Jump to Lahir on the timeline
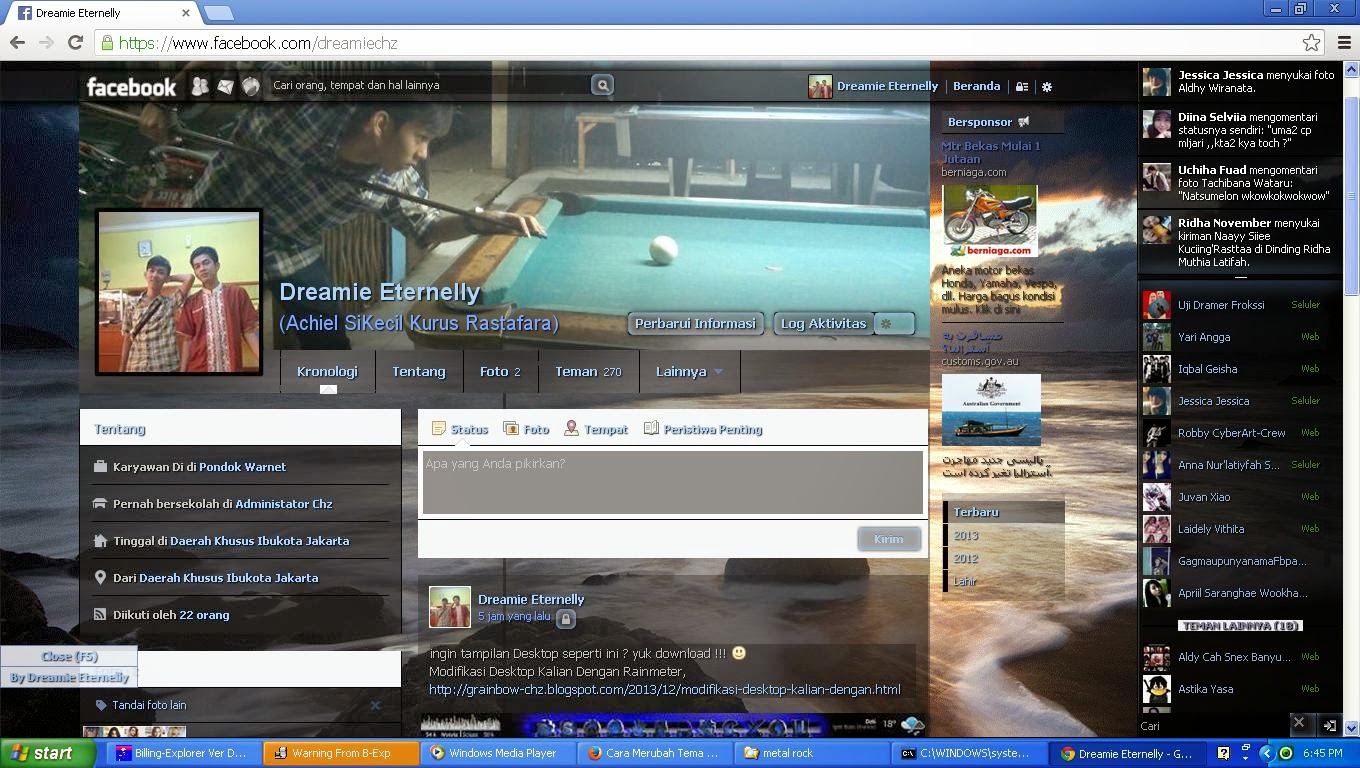The width and height of the screenshot is (1360, 768). click(965, 582)
